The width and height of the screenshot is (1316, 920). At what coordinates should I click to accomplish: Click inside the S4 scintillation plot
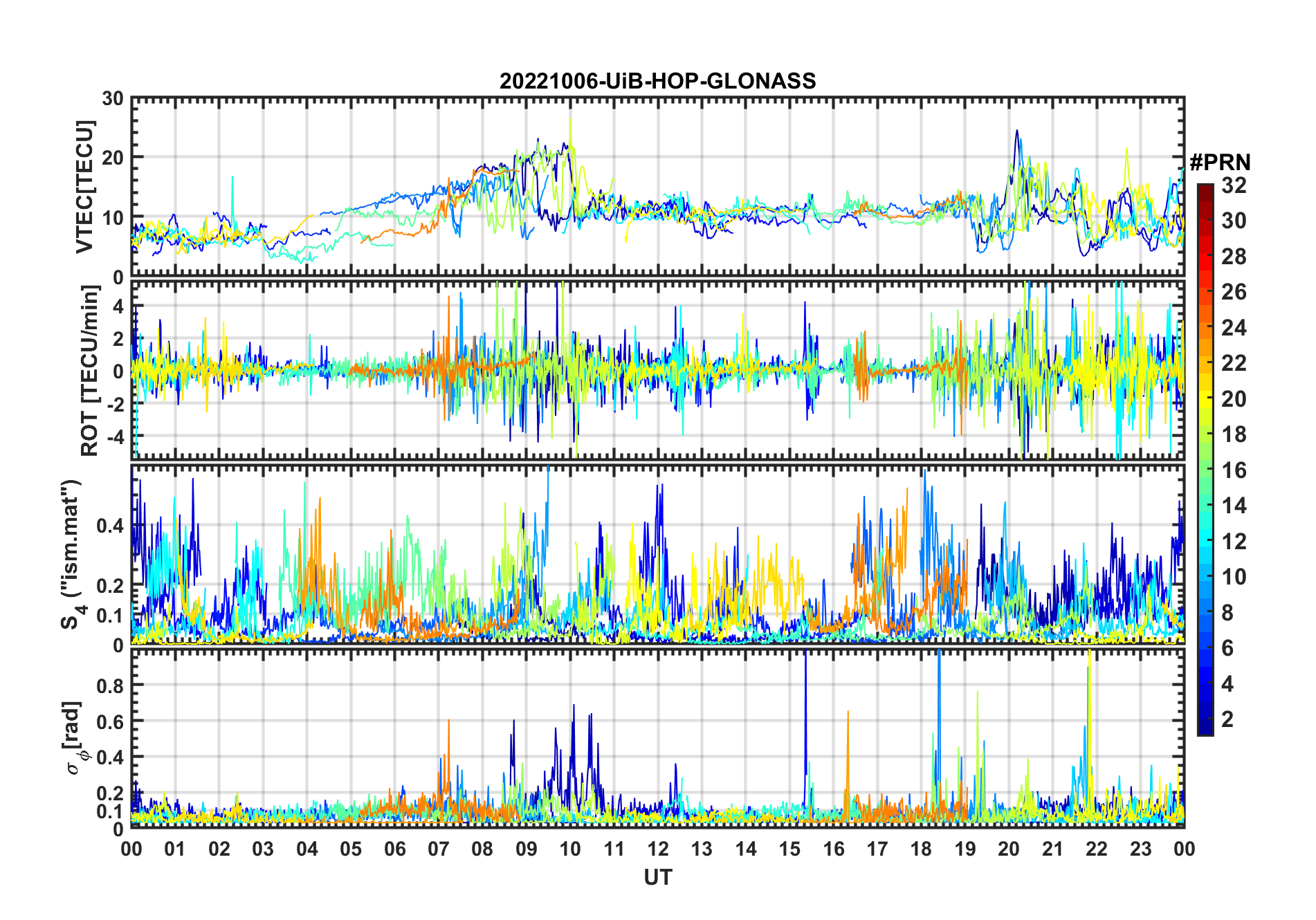pyautogui.click(x=658, y=554)
